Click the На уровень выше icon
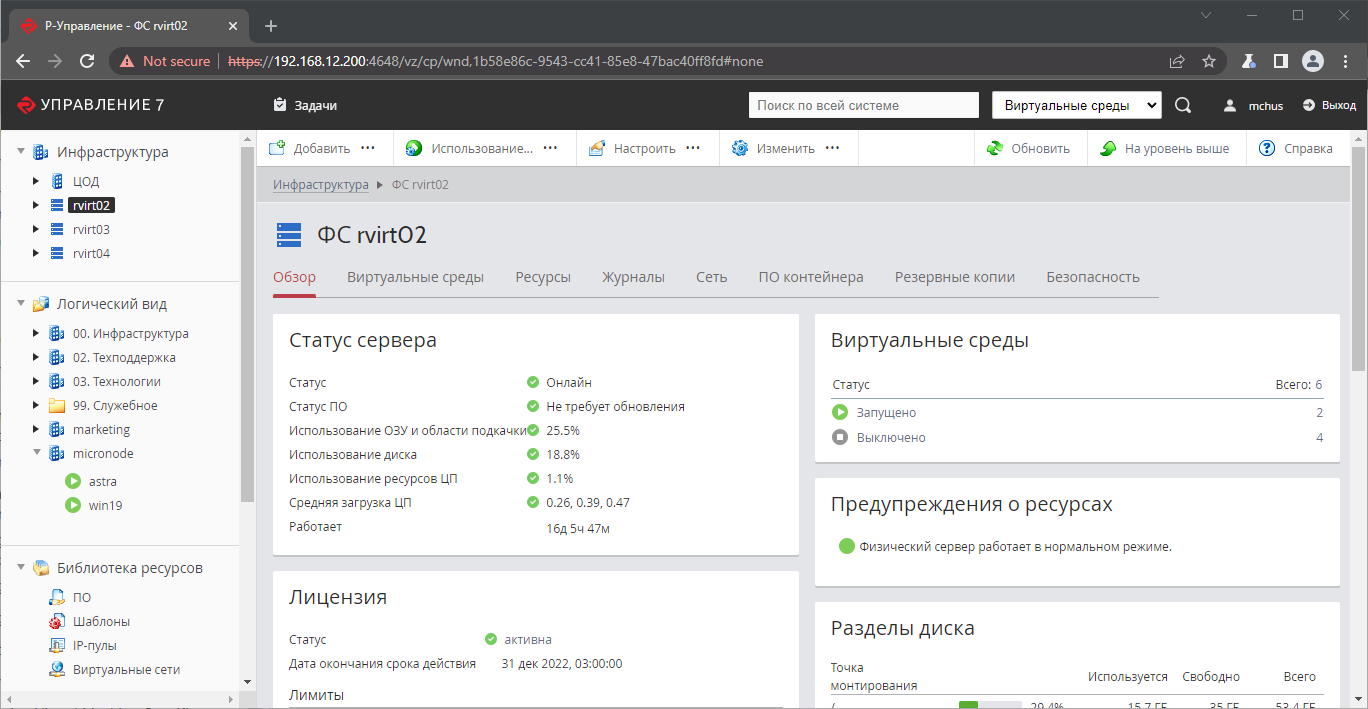Screen dimensions: 1368x709 coord(1108,148)
